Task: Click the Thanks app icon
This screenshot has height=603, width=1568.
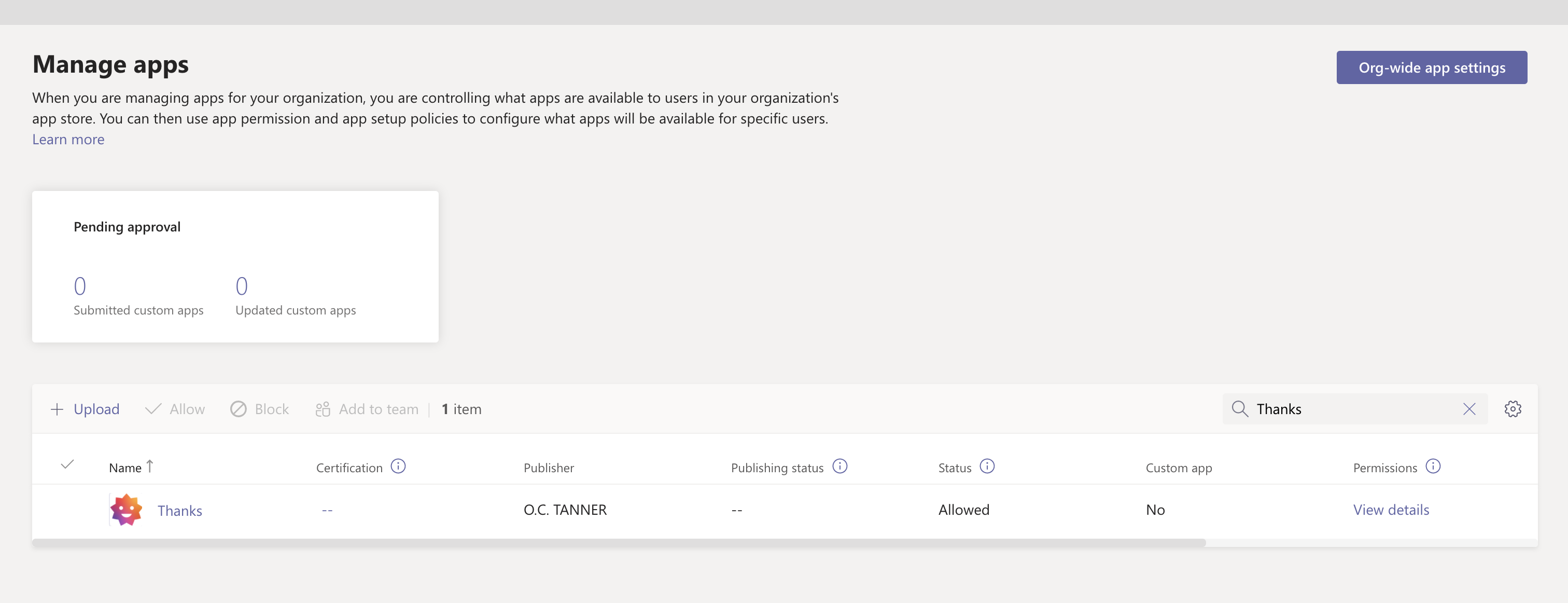Action: pos(126,510)
